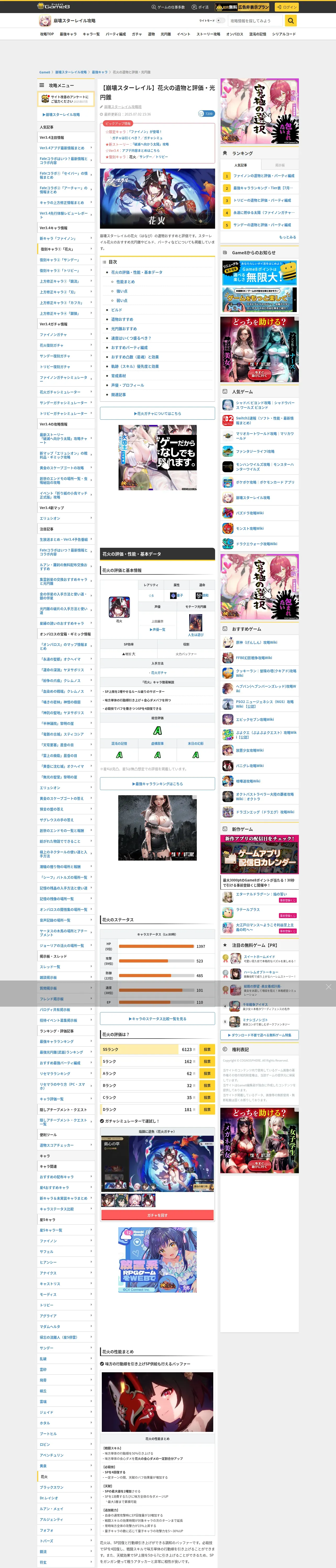Vote 投票 for SSランク
336x1568 pixels.
click(207, 1050)
